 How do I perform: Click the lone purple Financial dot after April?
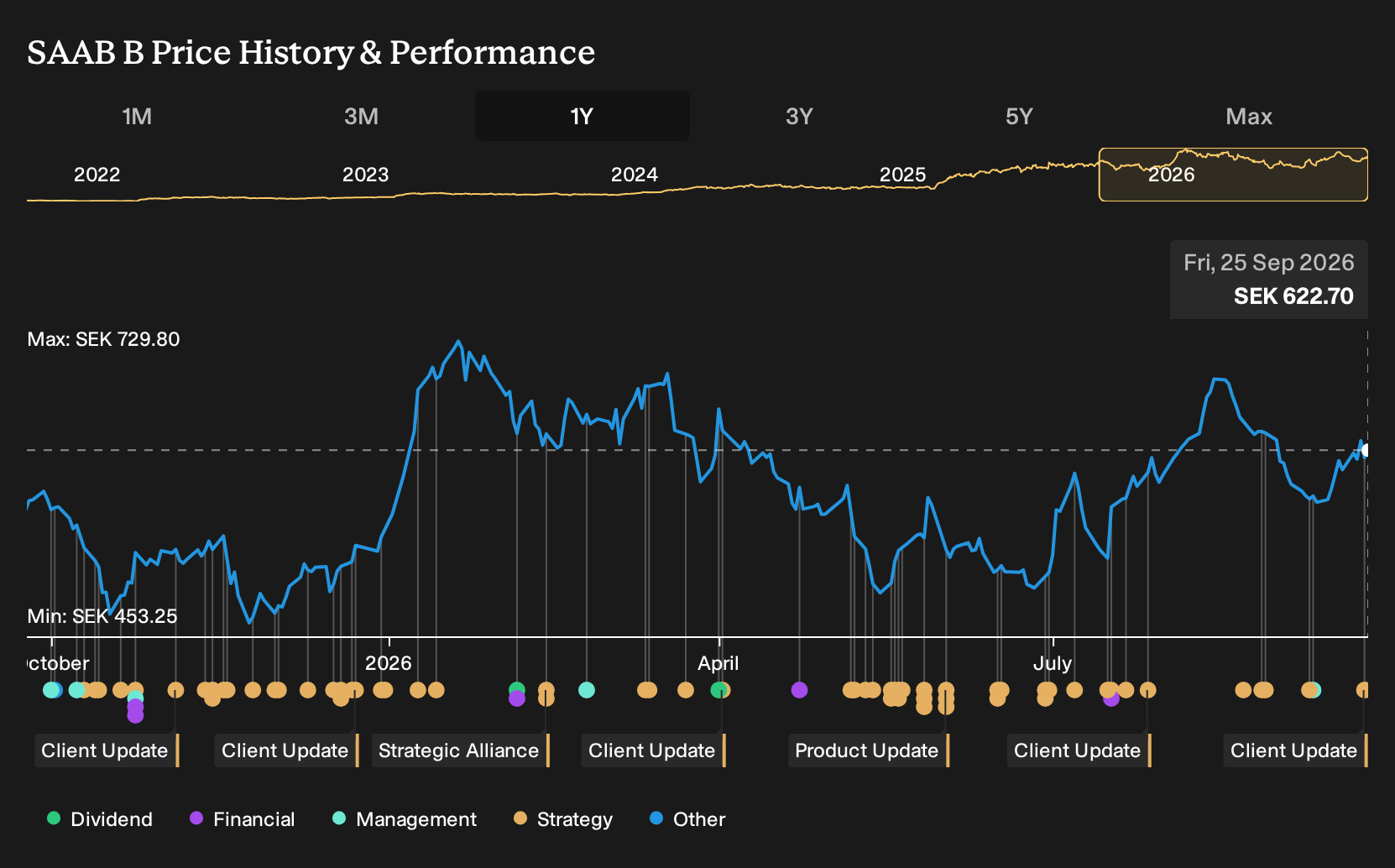[x=799, y=690]
